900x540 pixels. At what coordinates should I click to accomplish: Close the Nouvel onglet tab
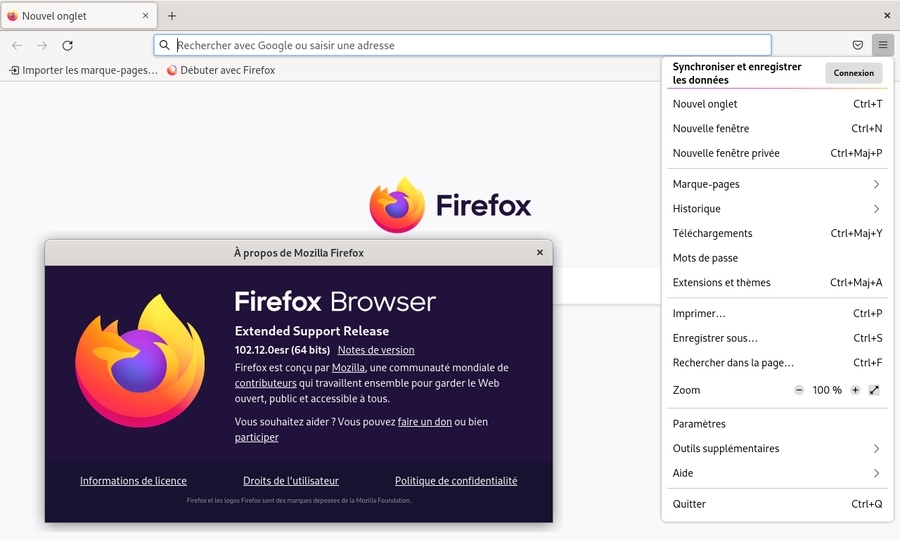tap(145, 15)
